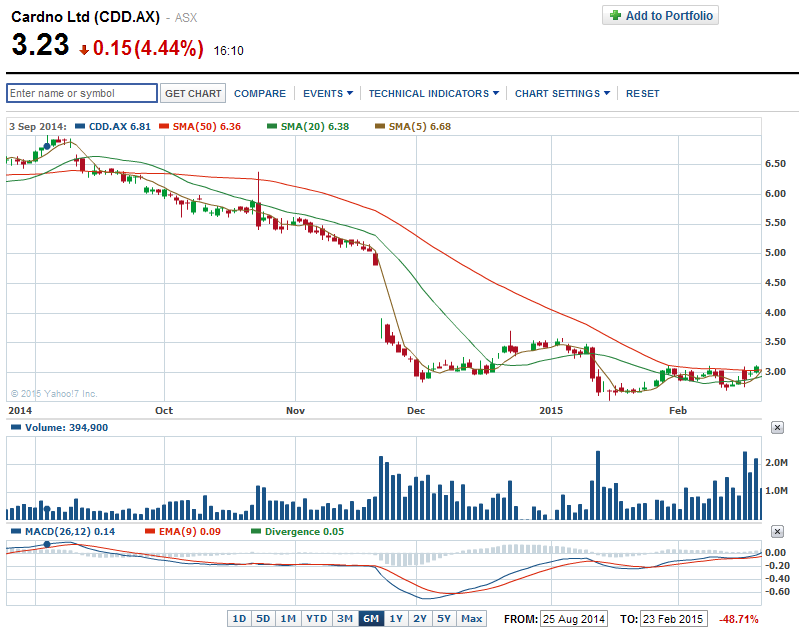Click the green plus Add to Portfolio icon
This screenshot has width=799, height=629.
tap(616, 15)
